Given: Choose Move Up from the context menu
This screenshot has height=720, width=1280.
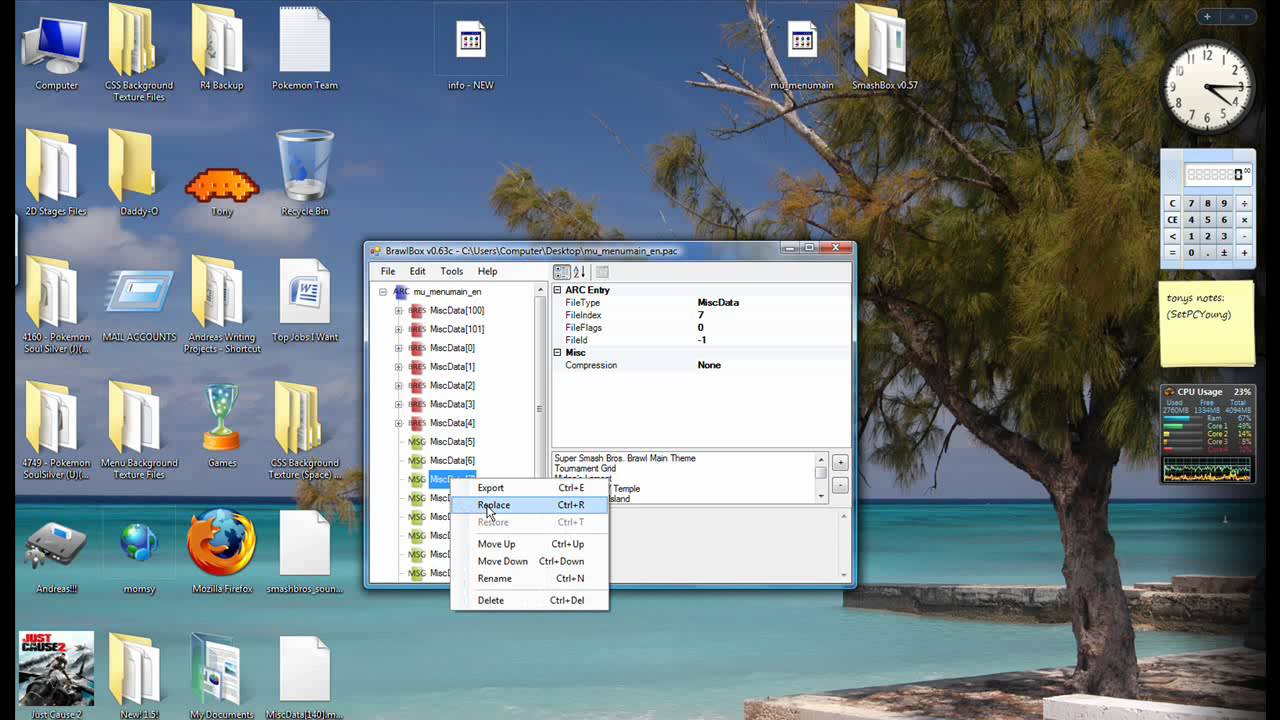Looking at the screenshot, I should (530, 544).
